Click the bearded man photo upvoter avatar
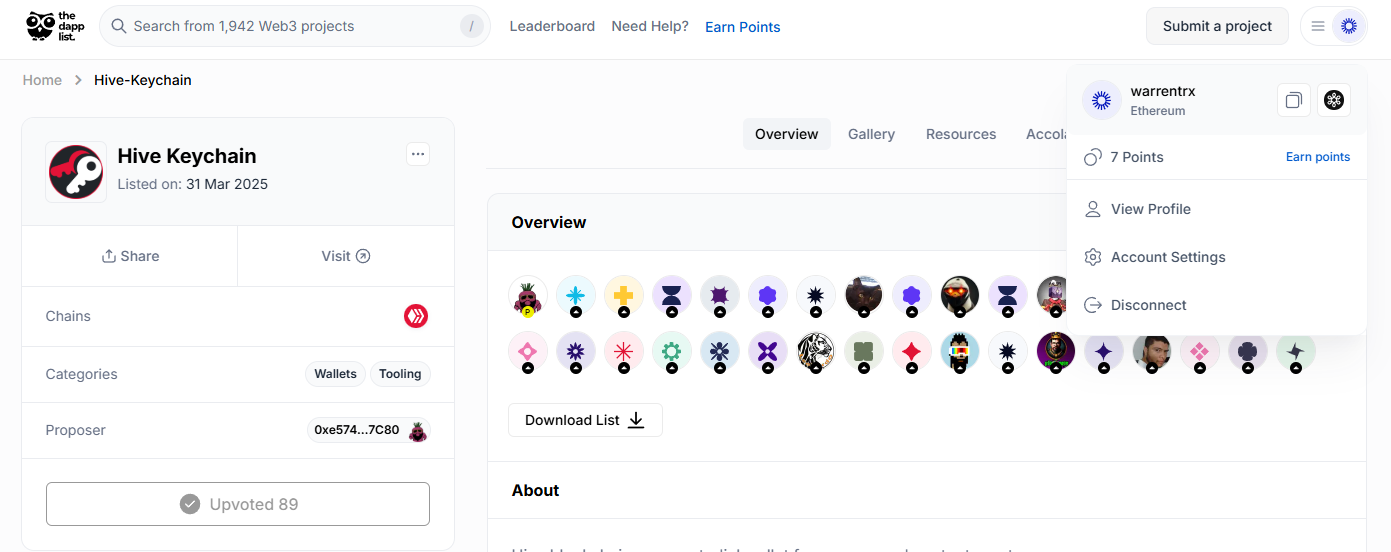Viewport: 1391px width, 552px height. point(1152,351)
